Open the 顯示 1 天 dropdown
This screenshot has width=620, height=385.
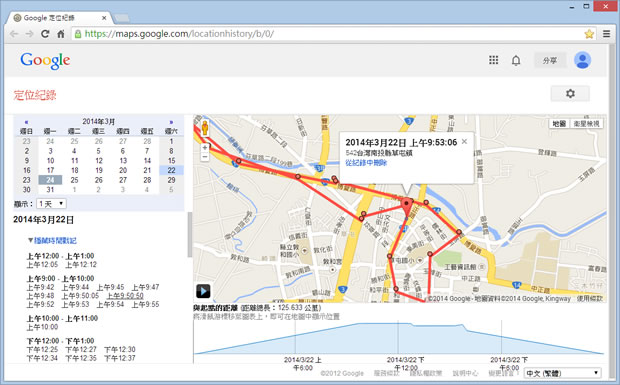tap(51, 204)
